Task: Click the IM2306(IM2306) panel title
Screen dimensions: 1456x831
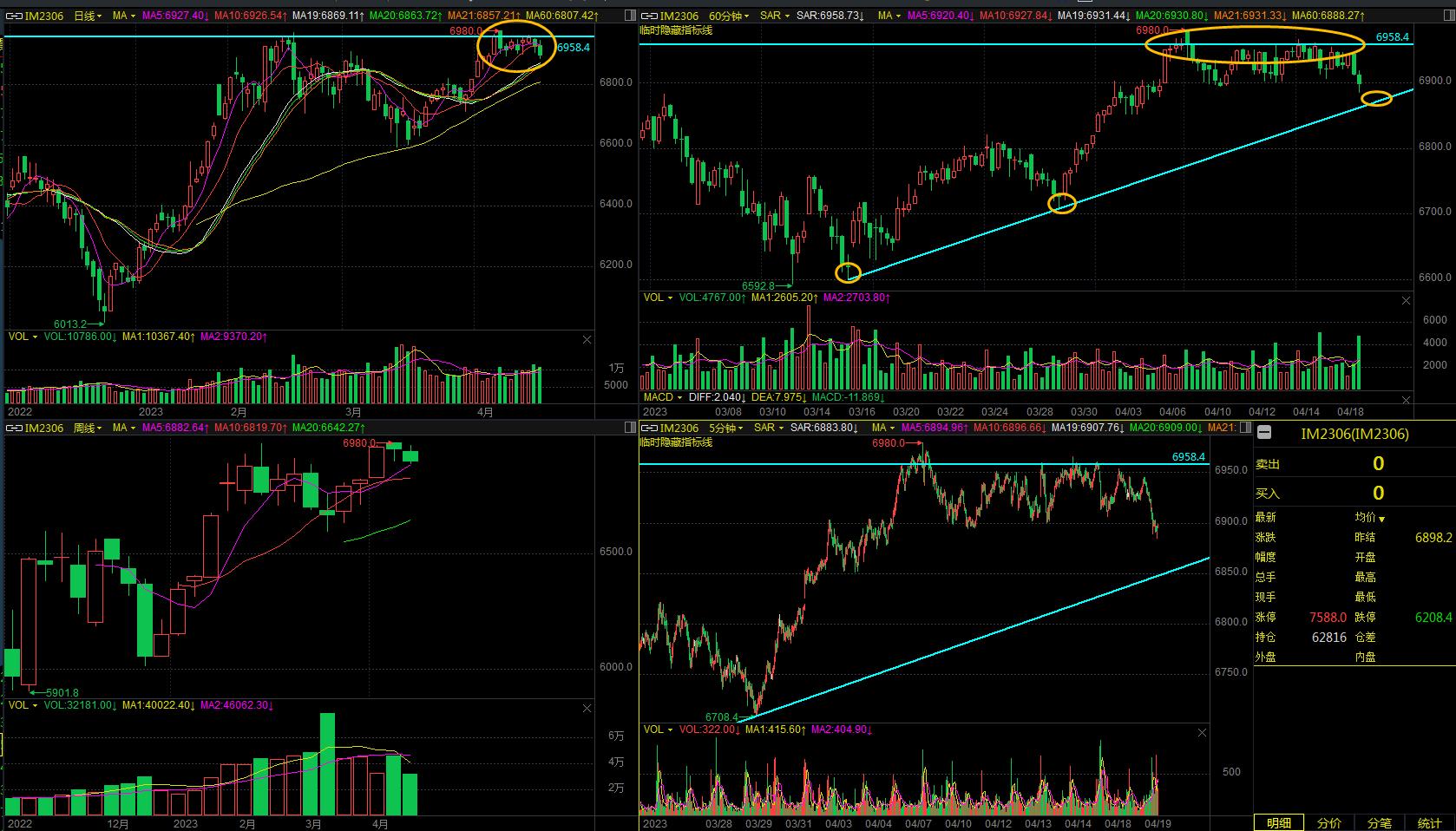Action: point(1355,434)
